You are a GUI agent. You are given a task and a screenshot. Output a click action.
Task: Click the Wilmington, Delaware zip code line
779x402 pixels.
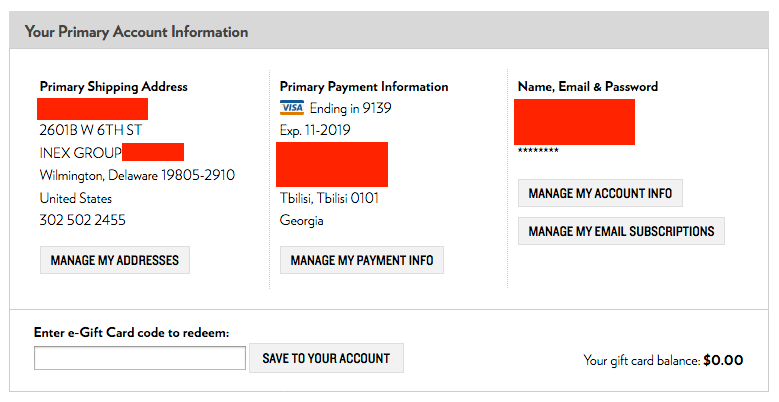pyautogui.click(x=137, y=175)
